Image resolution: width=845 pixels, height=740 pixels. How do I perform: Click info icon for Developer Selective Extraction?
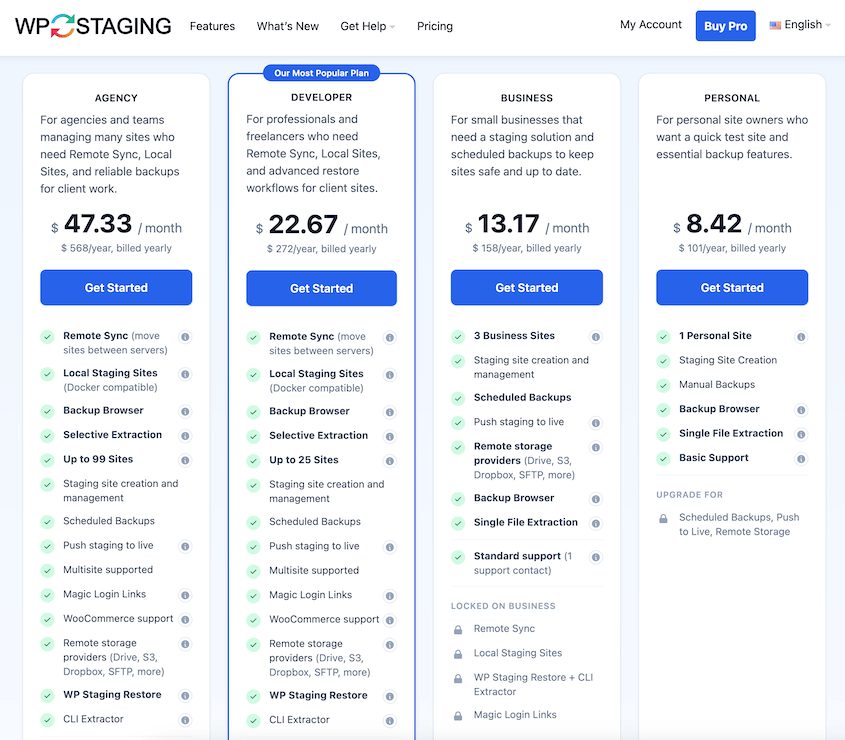click(390, 437)
